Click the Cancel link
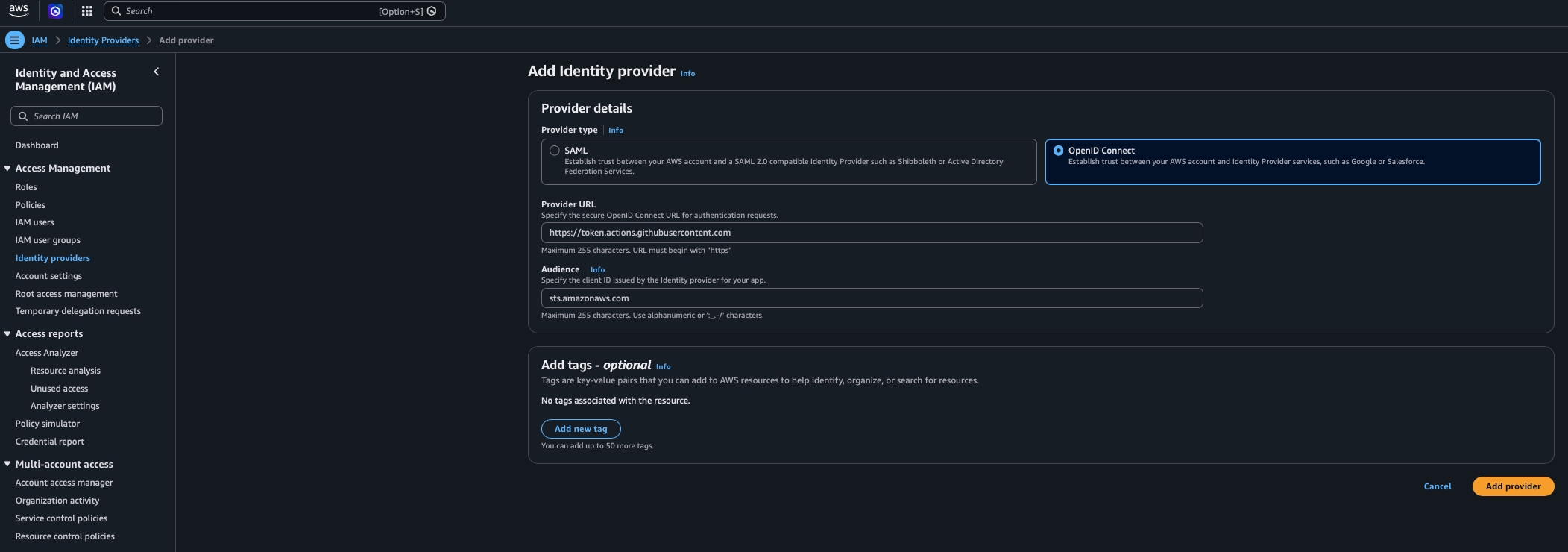Image resolution: width=1568 pixels, height=552 pixels. 1438,486
